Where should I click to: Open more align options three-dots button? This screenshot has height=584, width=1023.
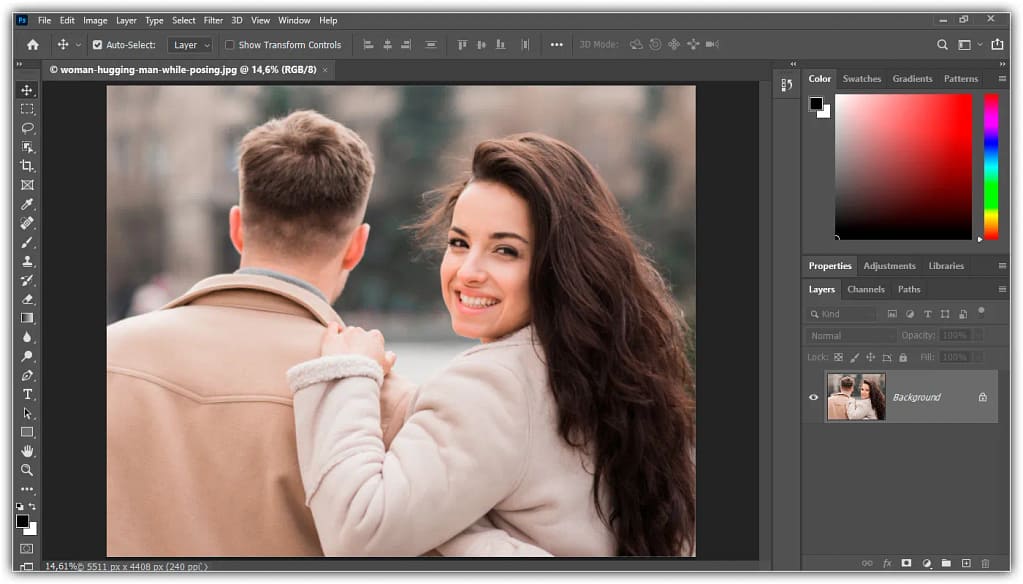click(557, 44)
